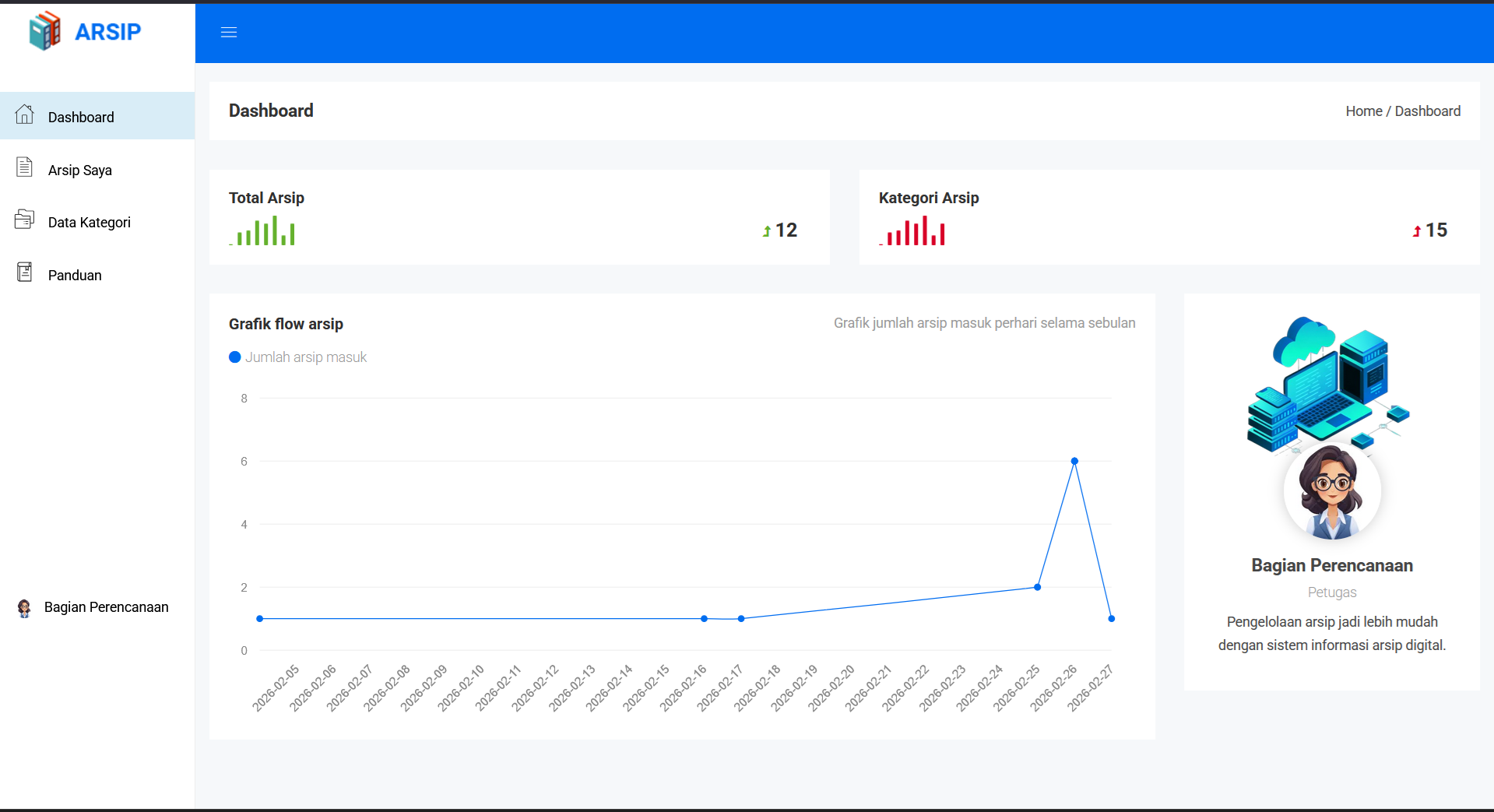This screenshot has height=812, width=1494.
Task: Click the red Kategori Arsip bar sparkline
Action: click(x=912, y=231)
